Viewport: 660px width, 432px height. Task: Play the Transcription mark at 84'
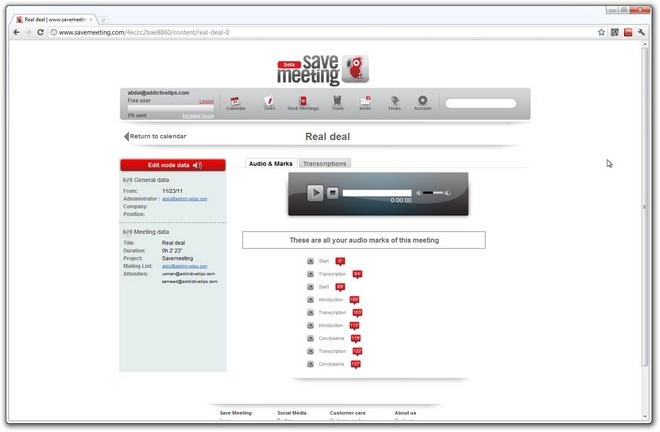pos(310,274)
